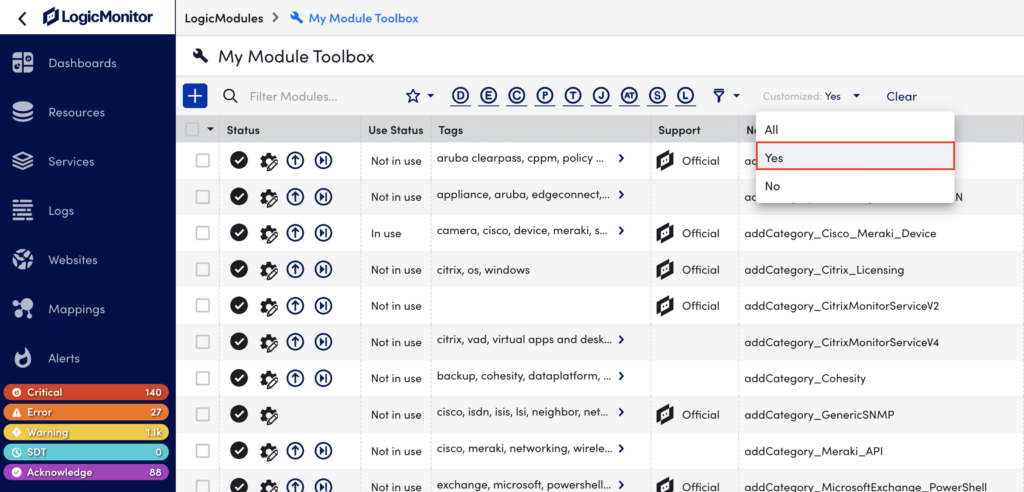Select checkbox for addCategory_Cisco_Meraki_Device
1024x492 pixels.
tap(202, 233)
